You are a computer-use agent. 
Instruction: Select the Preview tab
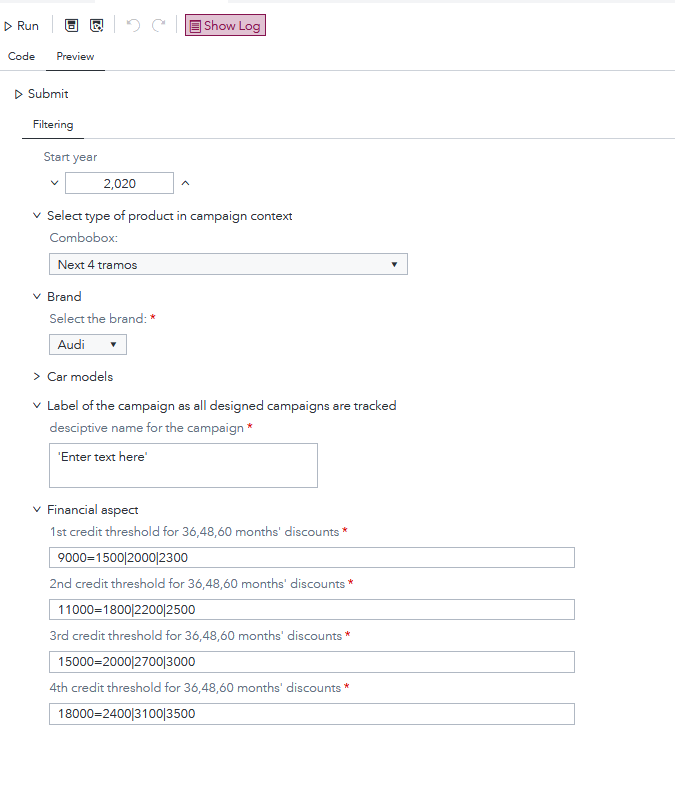click(x=75, y=57)
